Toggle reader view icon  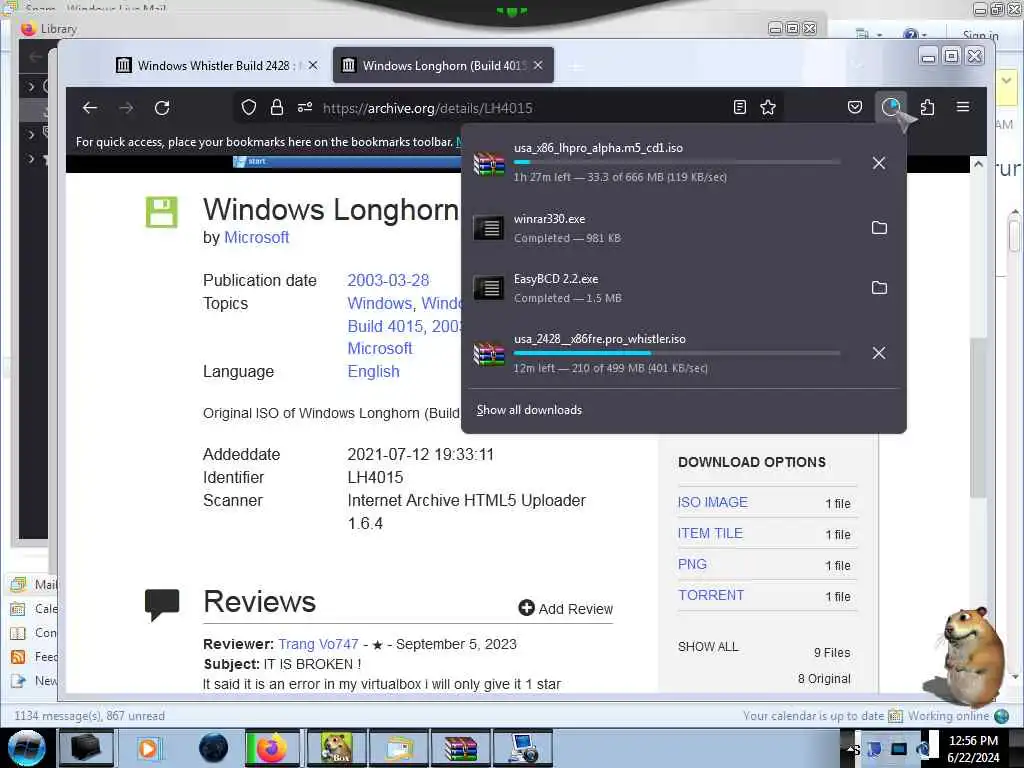tap(739, 108)
